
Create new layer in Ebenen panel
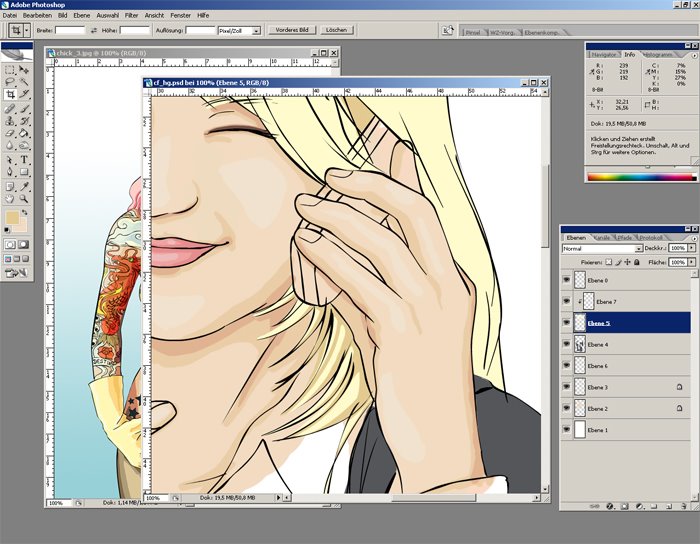669,507
